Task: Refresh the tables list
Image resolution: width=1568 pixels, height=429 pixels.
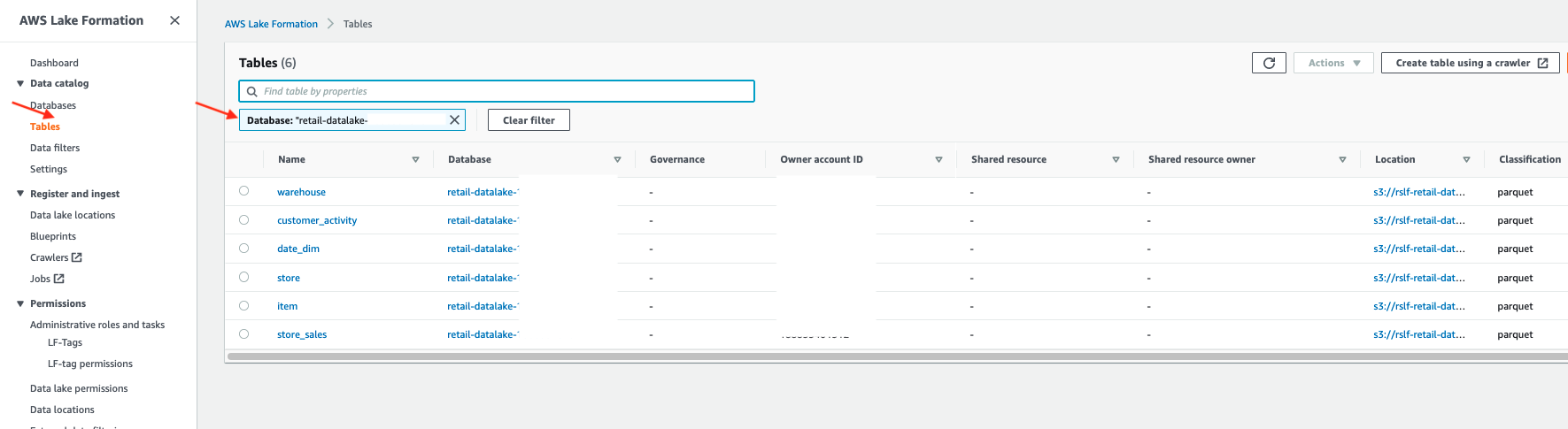Action: pyautogui.click(x=1269, y=63)
